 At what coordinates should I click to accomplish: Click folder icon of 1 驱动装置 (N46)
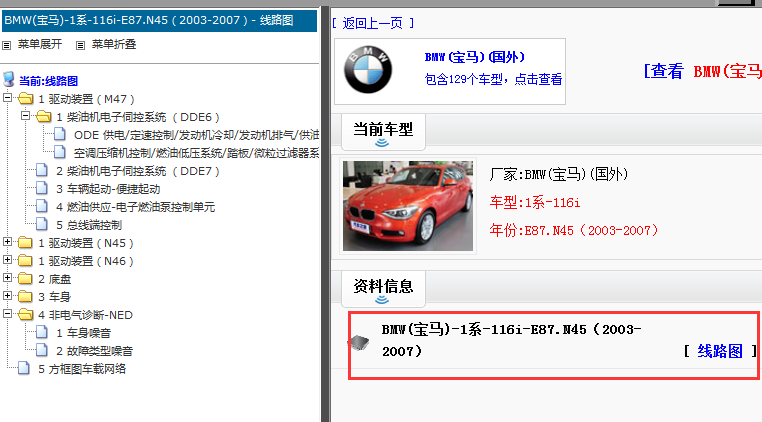[x=25, y=260]
